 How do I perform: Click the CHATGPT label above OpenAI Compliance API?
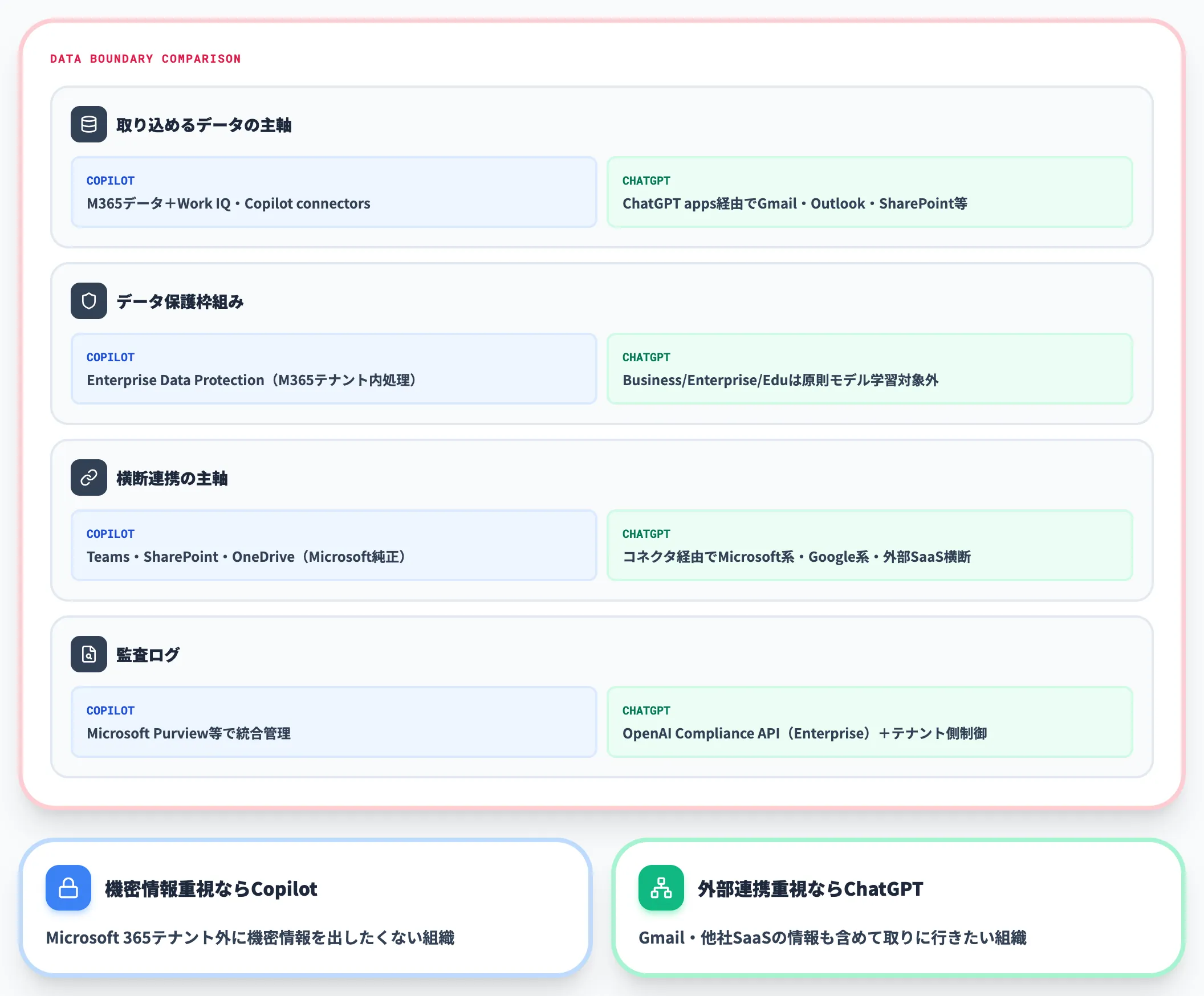[646, 710]
